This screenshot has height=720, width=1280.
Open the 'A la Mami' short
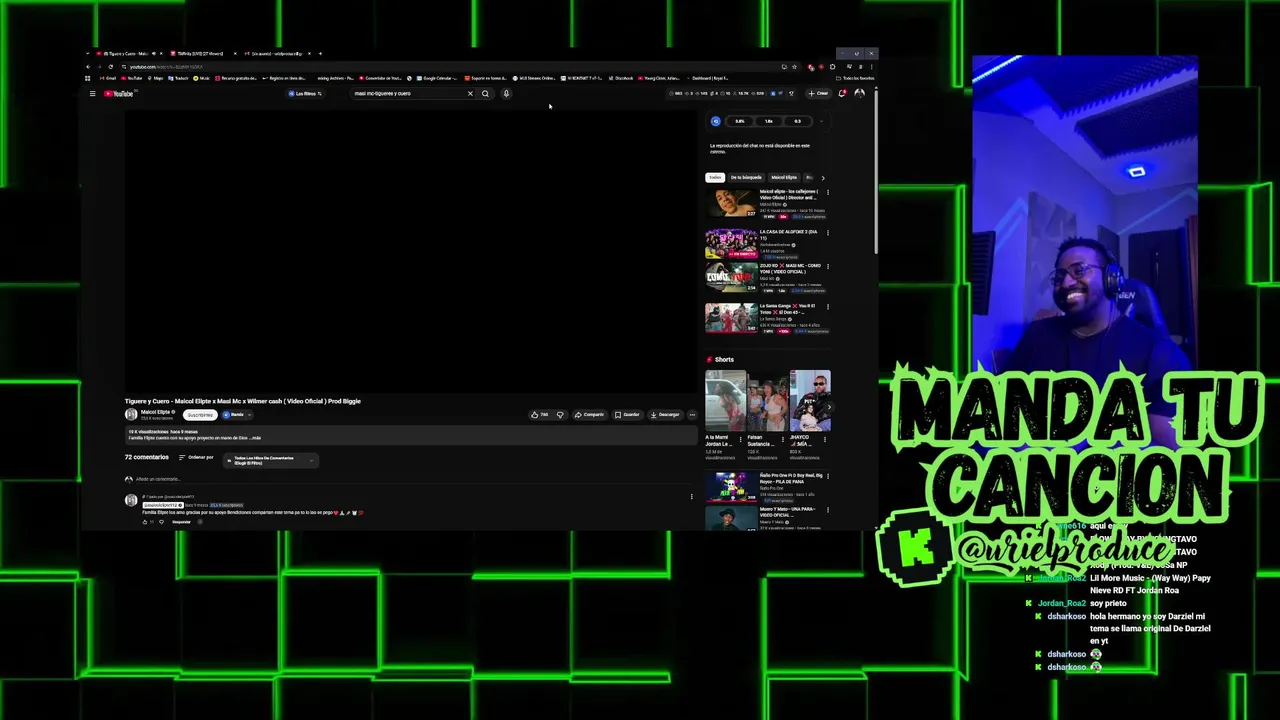pyautogui.click(x=725, y=401)
